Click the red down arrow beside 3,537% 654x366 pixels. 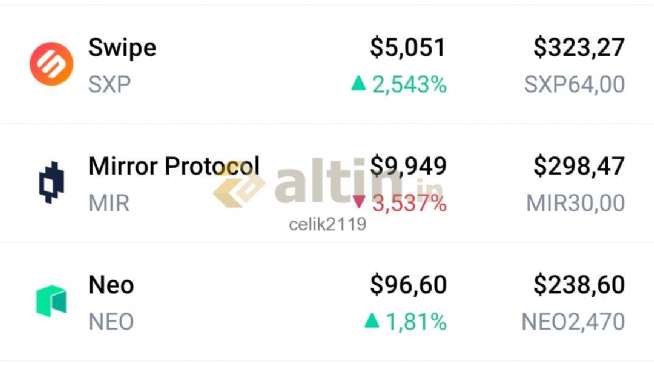pyautogui.click(x=359, y=202)
